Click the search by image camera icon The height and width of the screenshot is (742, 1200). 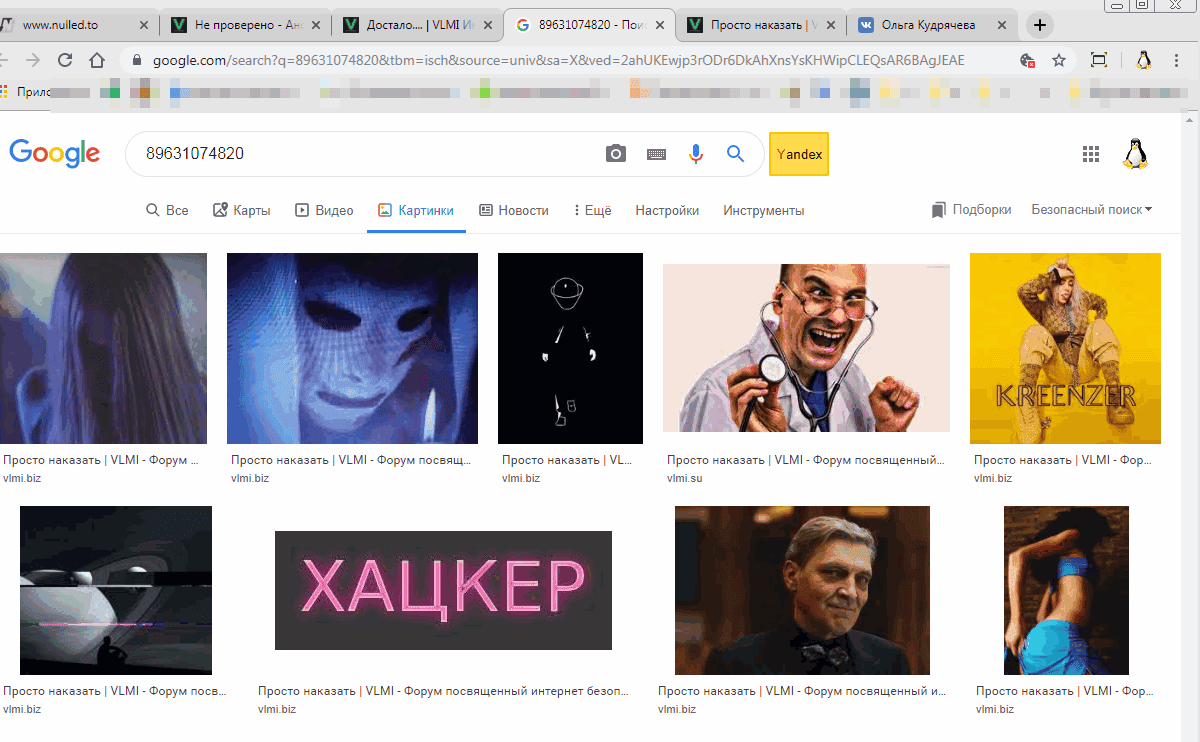pos(616,154)
